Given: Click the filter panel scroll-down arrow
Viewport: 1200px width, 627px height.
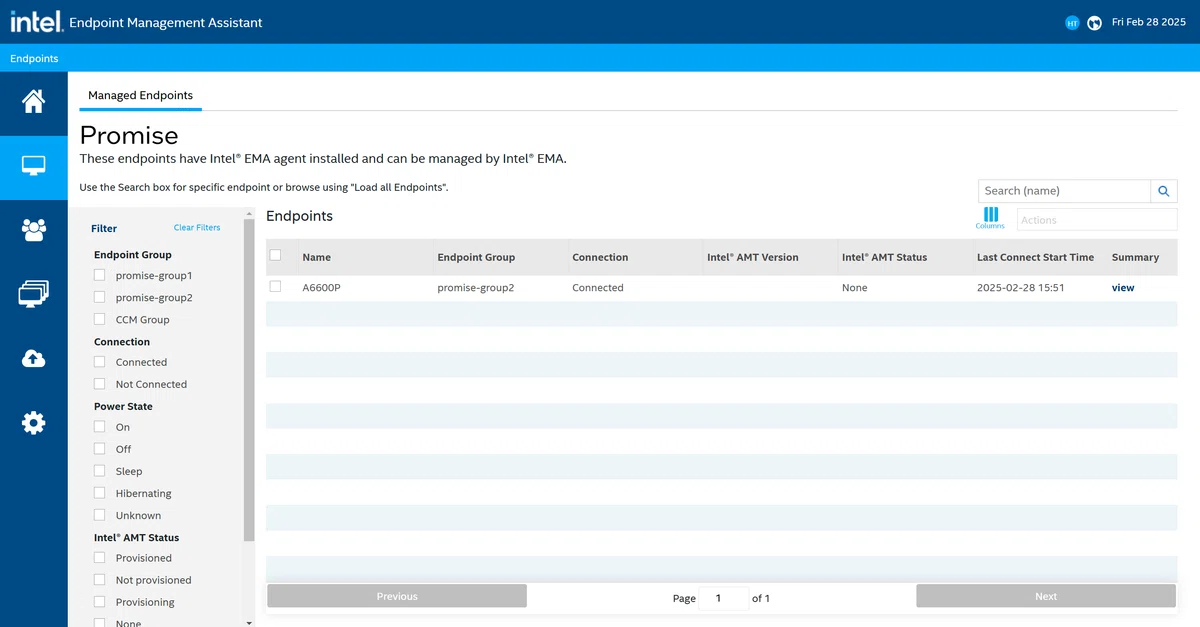Looking at the screenshot, I should [249, 622].
